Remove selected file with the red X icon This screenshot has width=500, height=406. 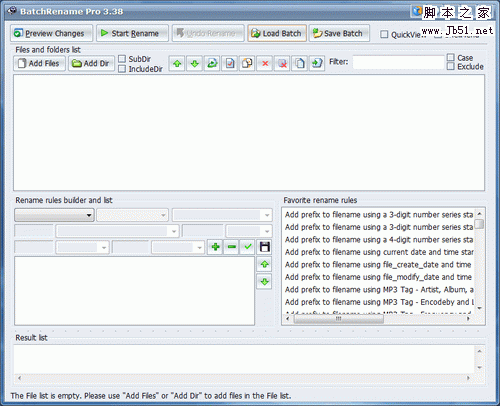tap(265, 63)
